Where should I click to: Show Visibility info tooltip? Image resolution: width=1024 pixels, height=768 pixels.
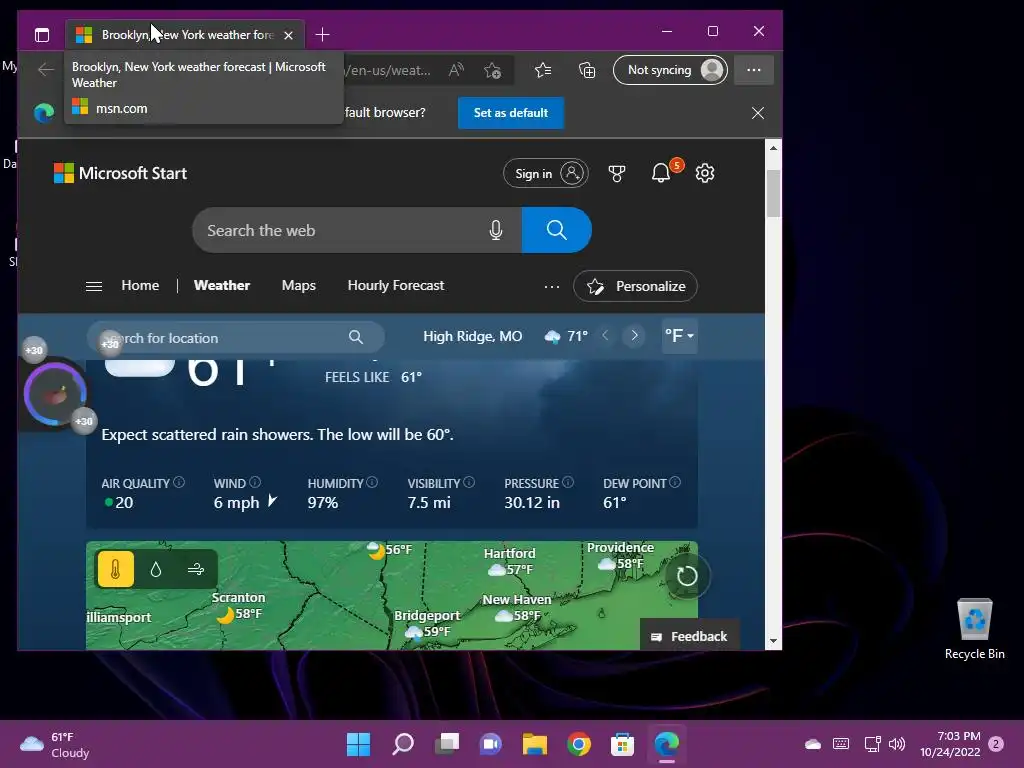click(x=469, y=482)
